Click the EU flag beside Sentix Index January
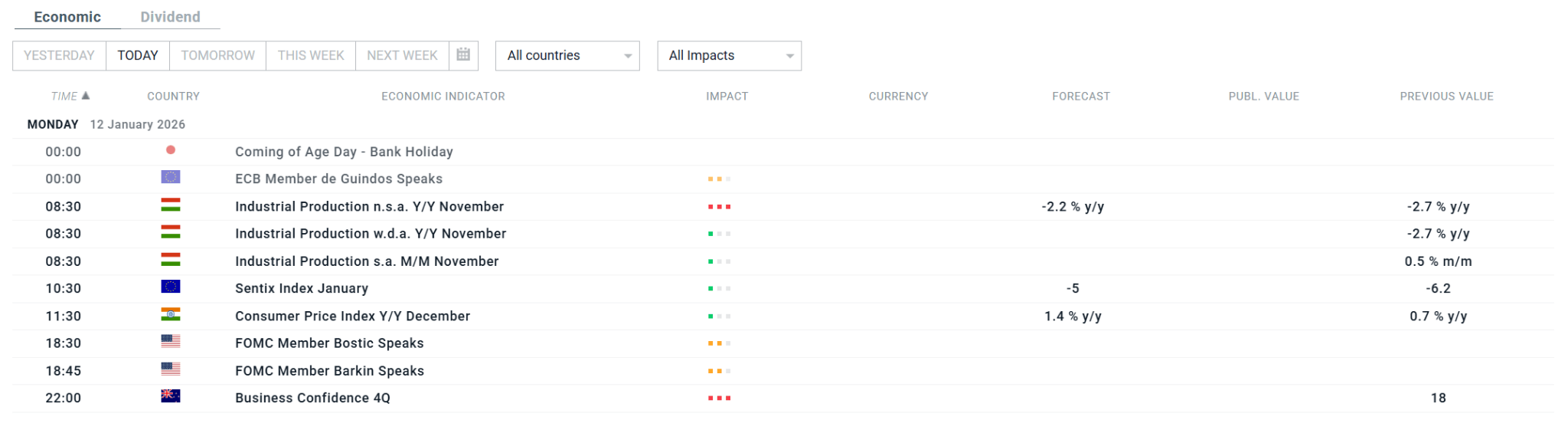 click(x=171, y=287)
